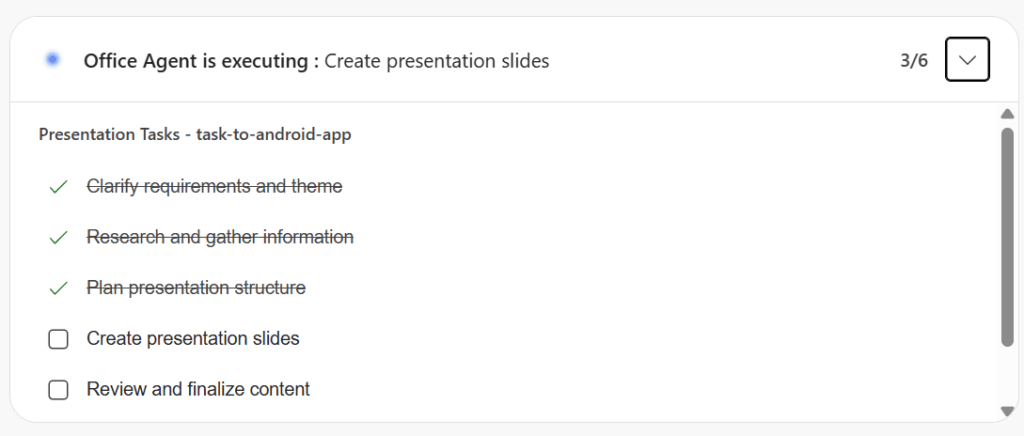1024x436 pixels.
Task: Click the Review and finalize content label
Action: (x=198, y=390)
